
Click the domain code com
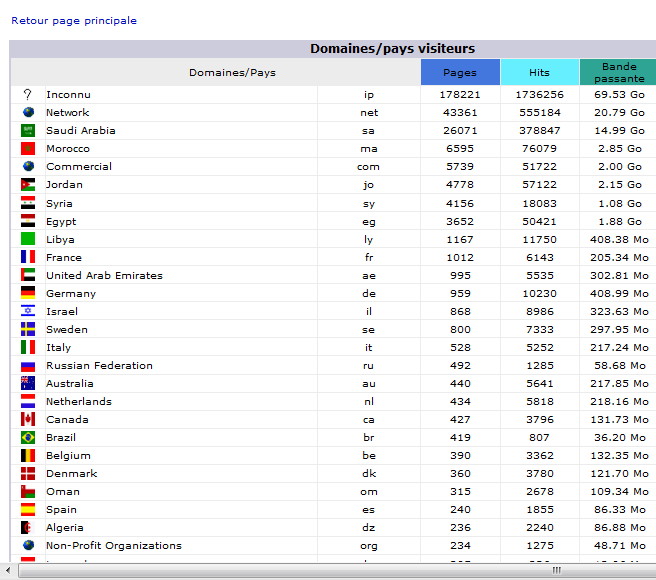368,167
